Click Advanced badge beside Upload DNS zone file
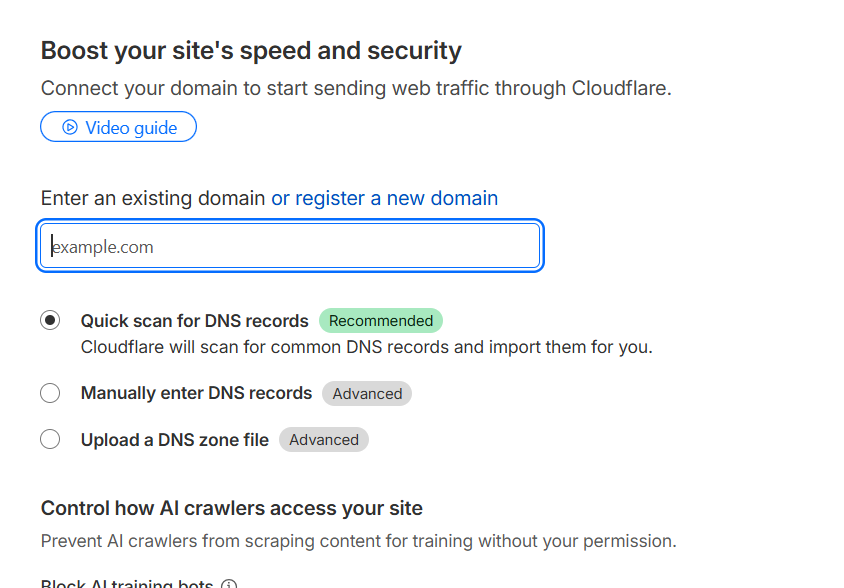 pos(324,439)
